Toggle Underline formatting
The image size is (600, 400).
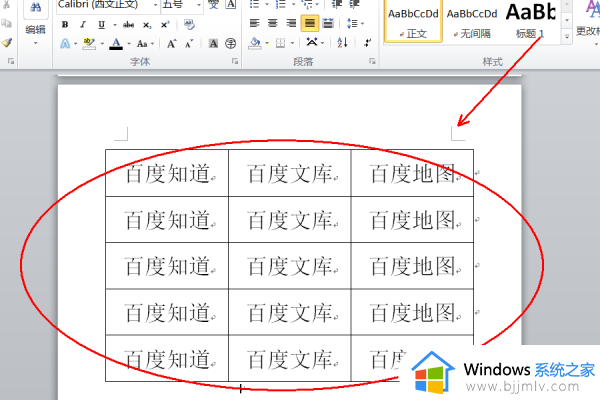(x=101, y=24)
